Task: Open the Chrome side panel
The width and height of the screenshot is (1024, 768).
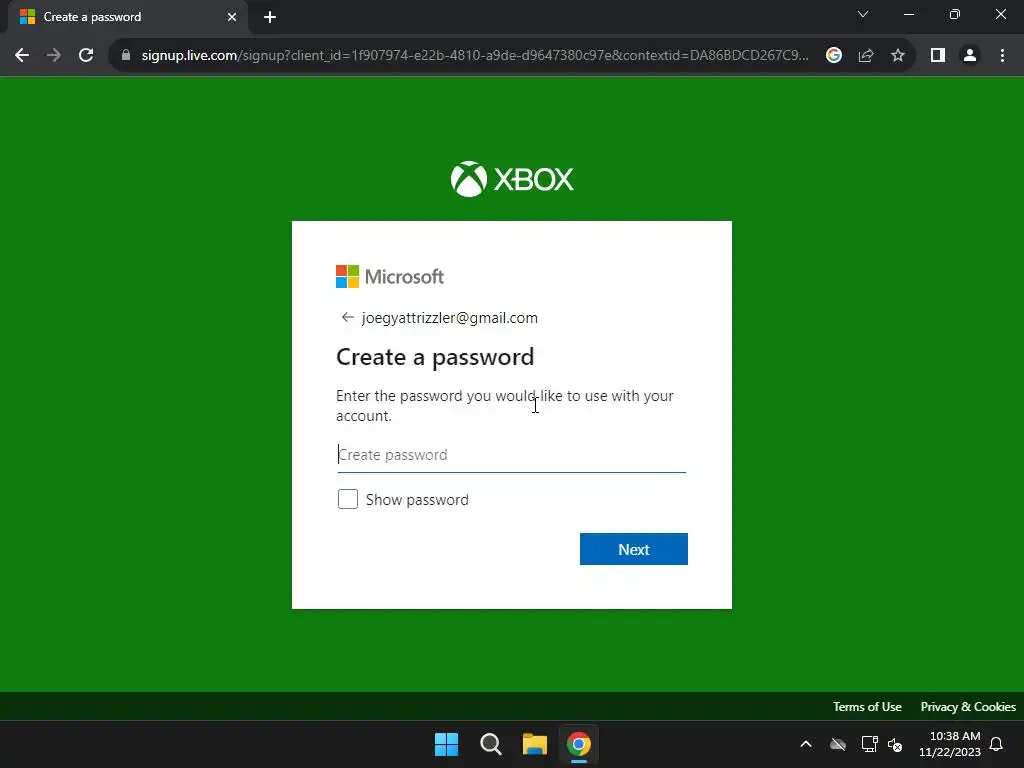Action: (938, 56)
